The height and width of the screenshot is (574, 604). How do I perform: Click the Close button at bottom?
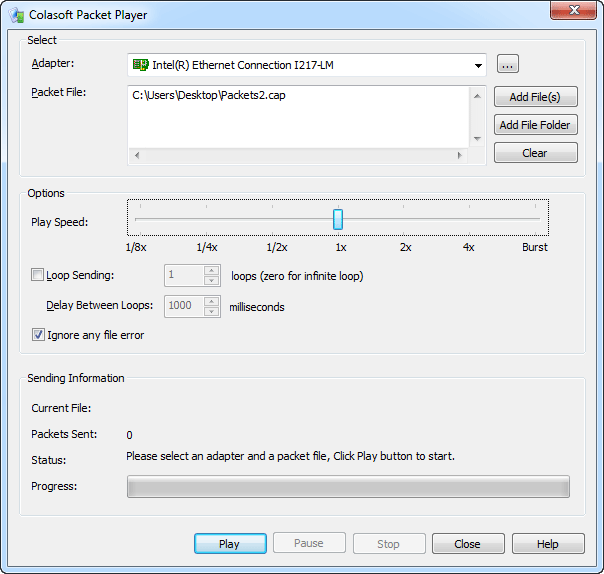point(468,544)
